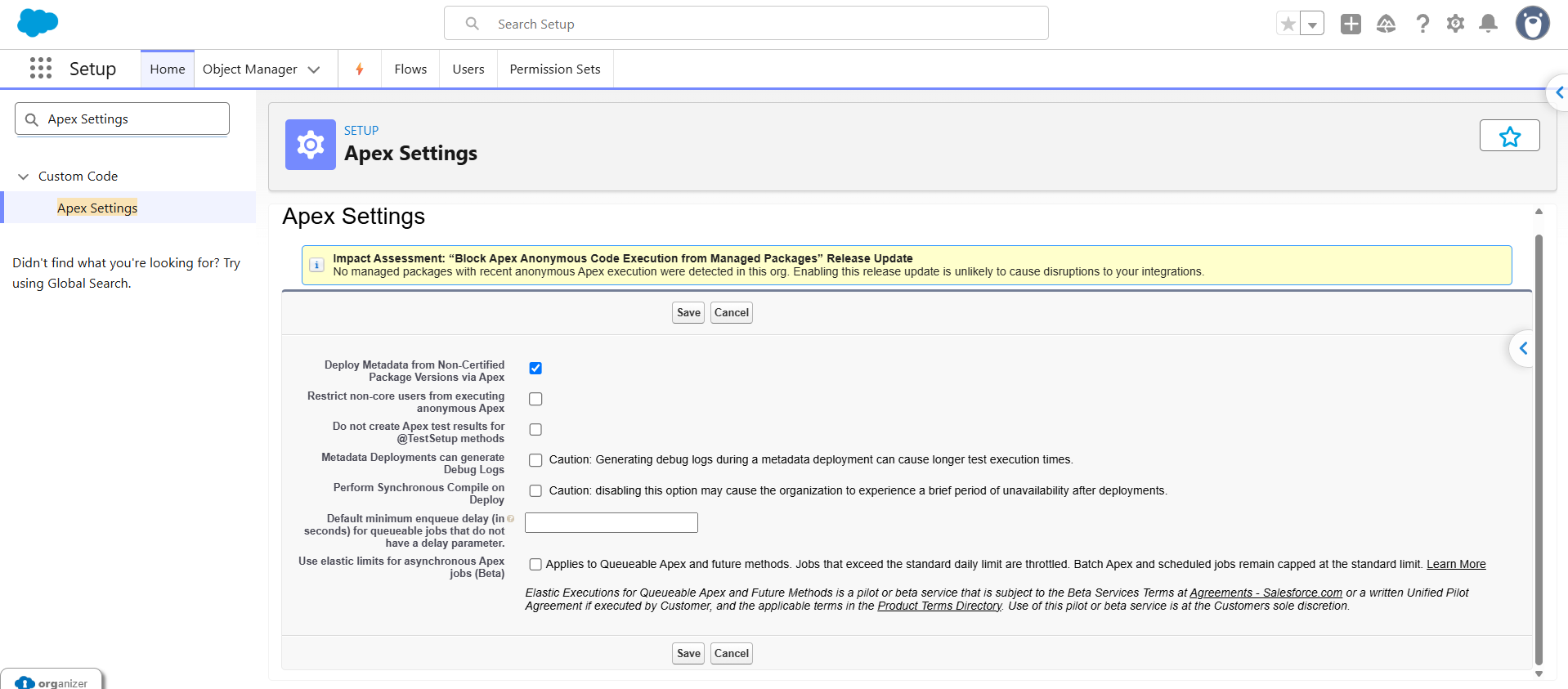Open the Agreements - Salesforce.com link

click(1266, 593)
